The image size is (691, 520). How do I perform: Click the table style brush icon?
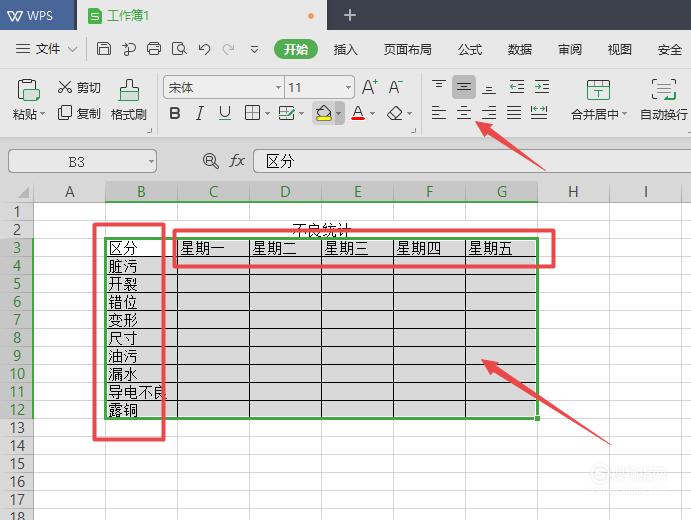286,113
